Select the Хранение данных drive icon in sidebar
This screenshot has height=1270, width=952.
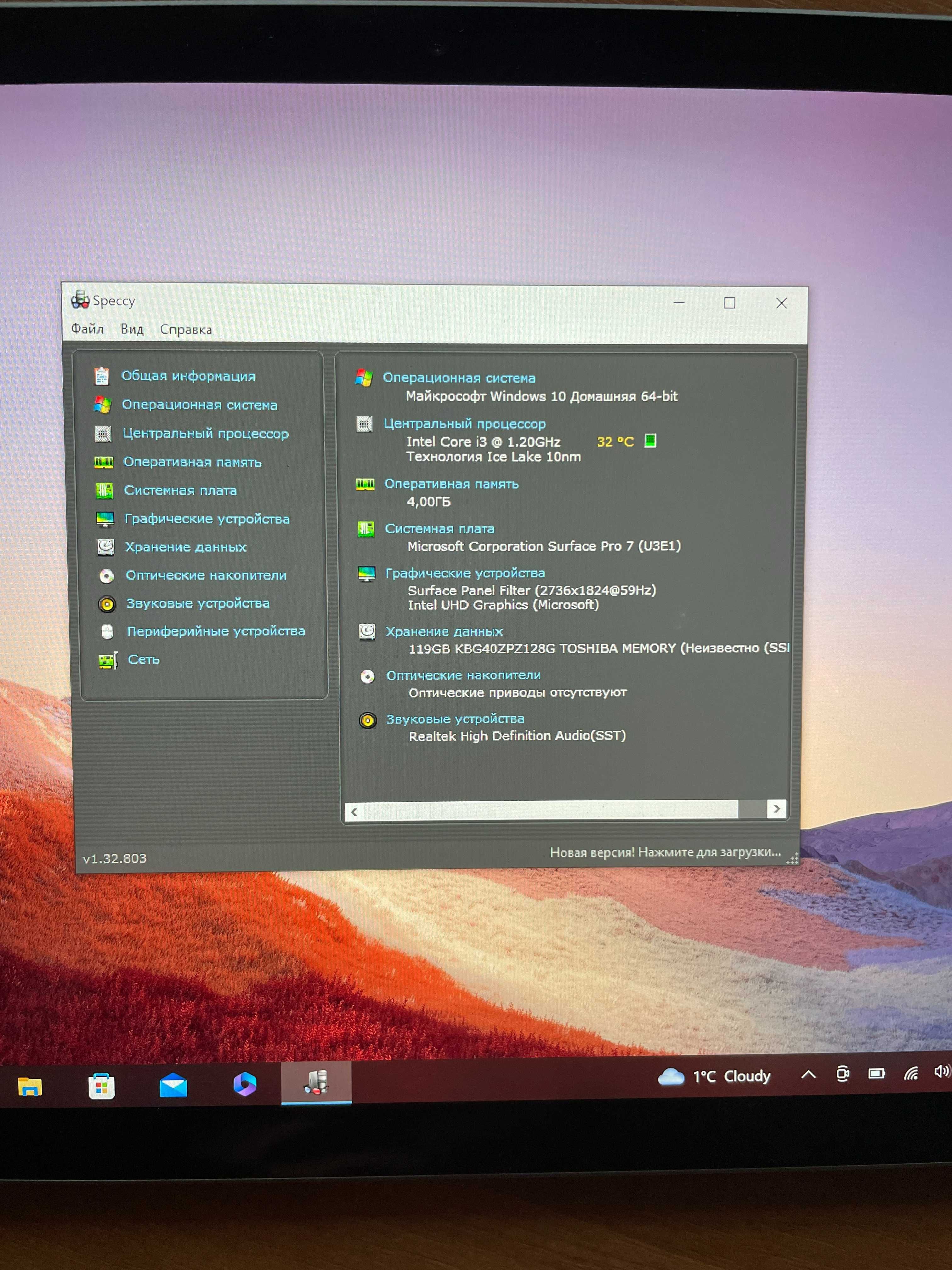[x=105, y=546]
